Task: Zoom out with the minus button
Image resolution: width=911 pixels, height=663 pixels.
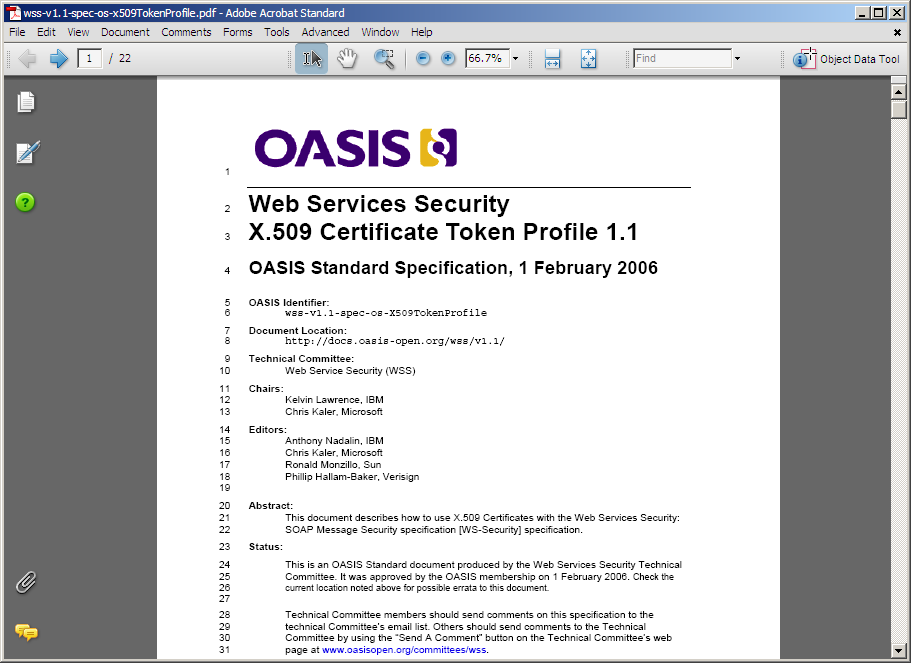Action: click(x=423, y=58)
